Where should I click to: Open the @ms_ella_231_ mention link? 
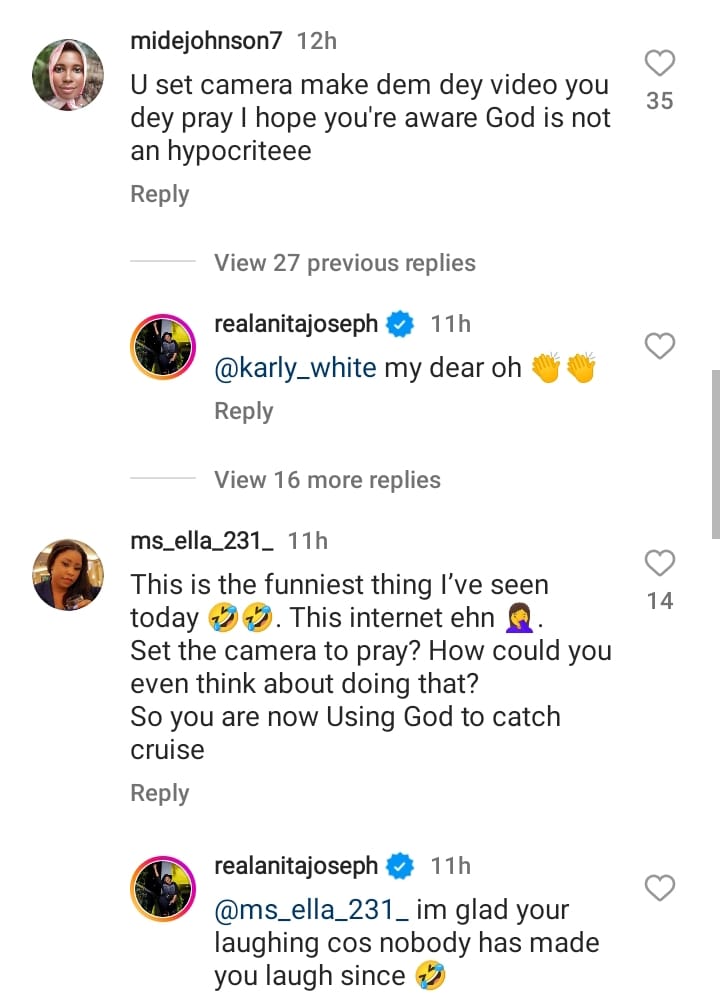[x=311, y=910]
